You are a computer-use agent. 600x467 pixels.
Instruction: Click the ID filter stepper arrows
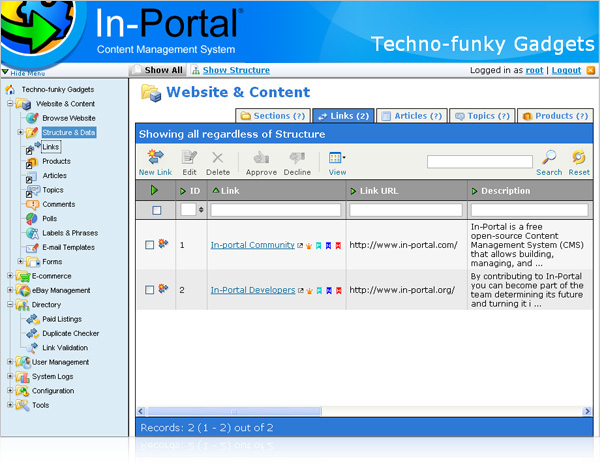pos(201,210)
